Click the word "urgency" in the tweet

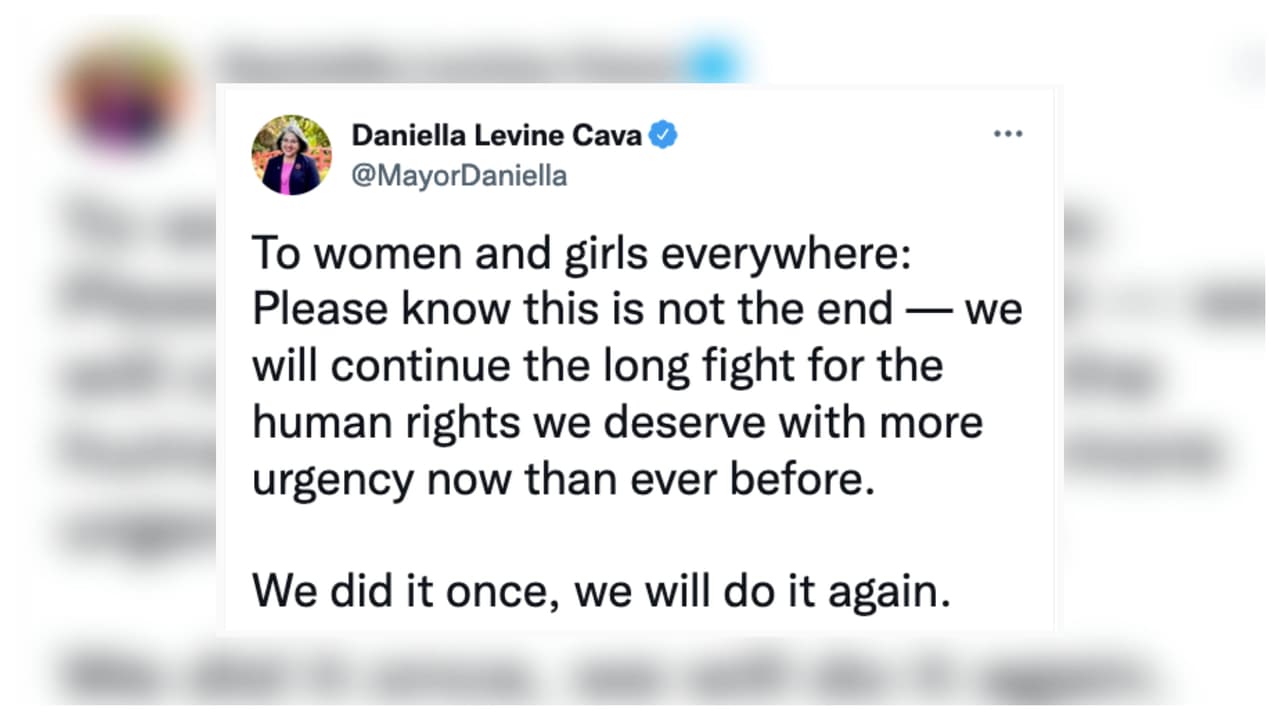click(x=332, y=479)
